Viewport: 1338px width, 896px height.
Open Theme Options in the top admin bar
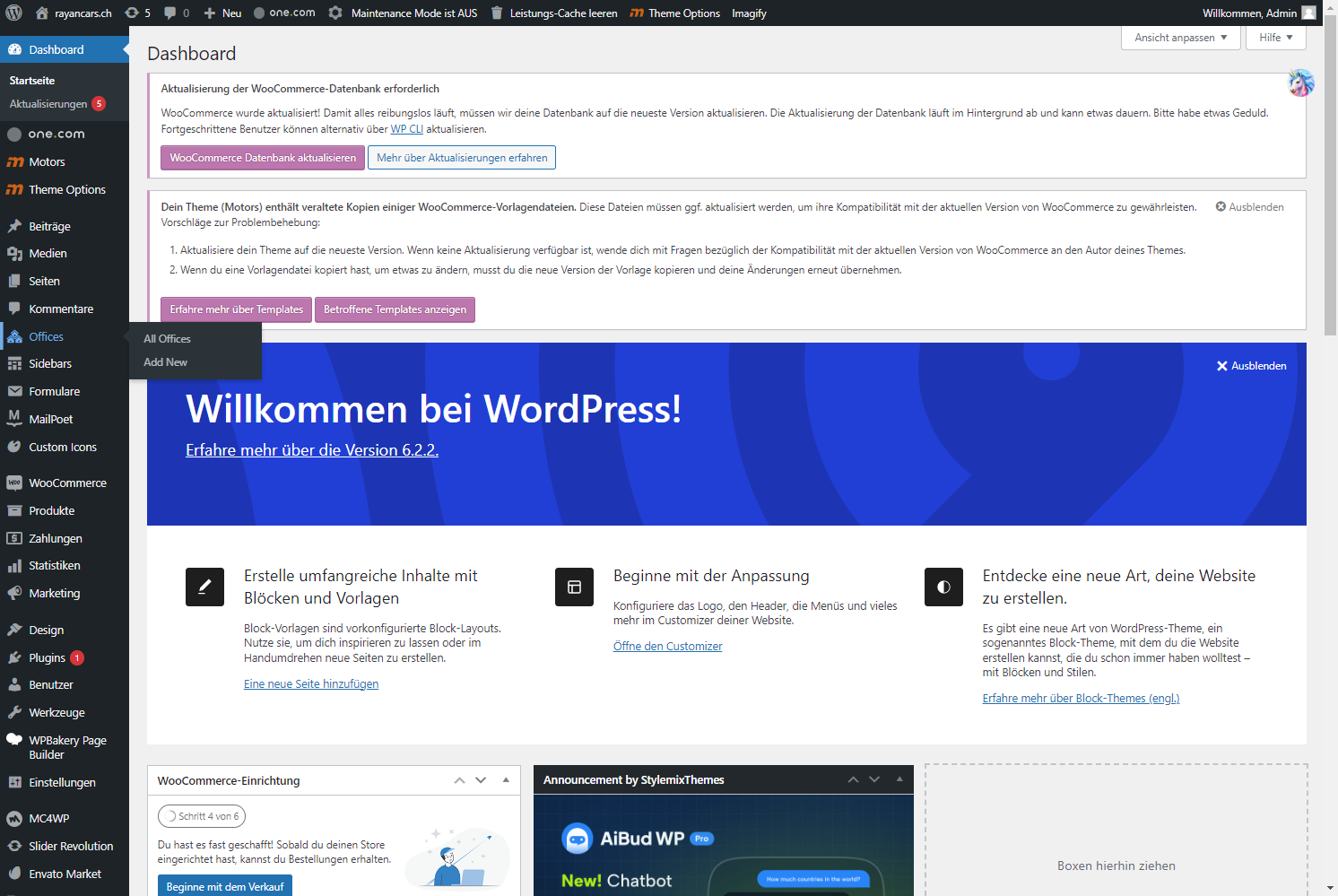[674, 13]
